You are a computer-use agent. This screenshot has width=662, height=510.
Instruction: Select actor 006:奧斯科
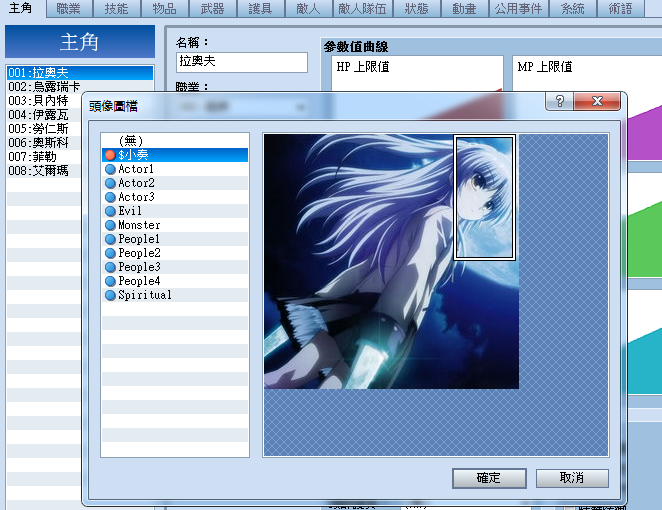point(44,143)
